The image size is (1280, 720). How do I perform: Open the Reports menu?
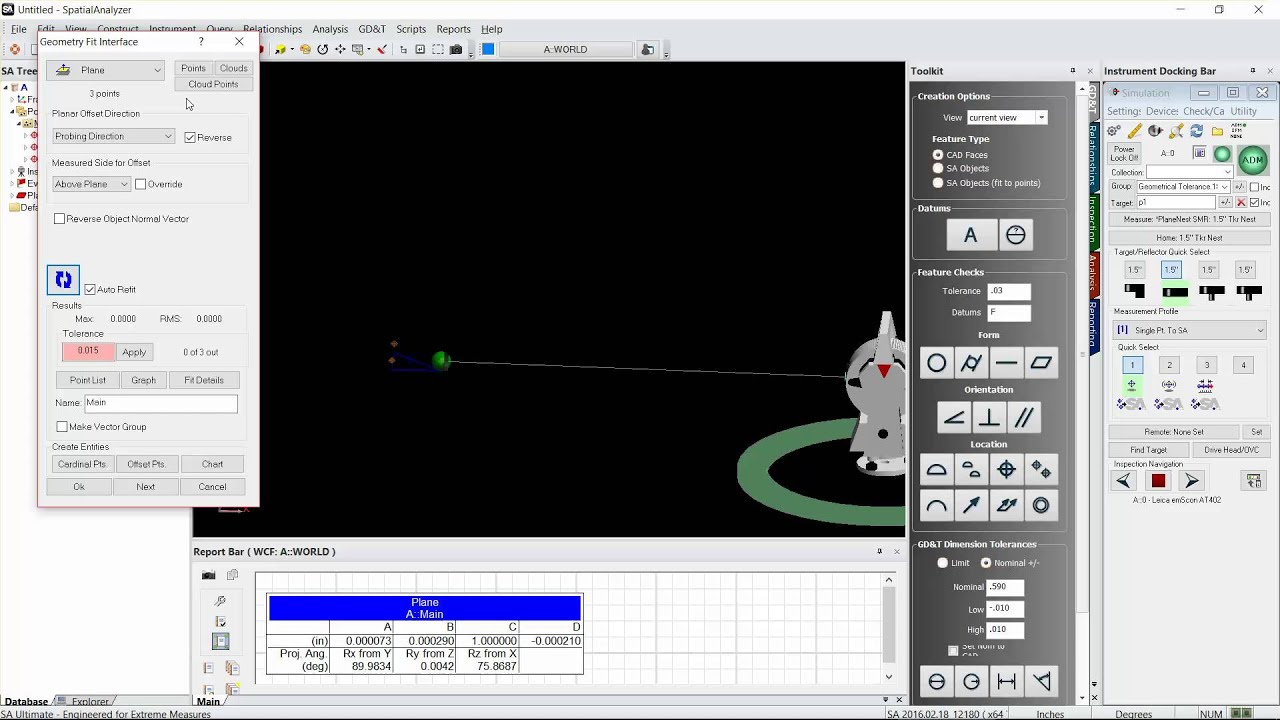pyautogui.click(x=454, y=29)
